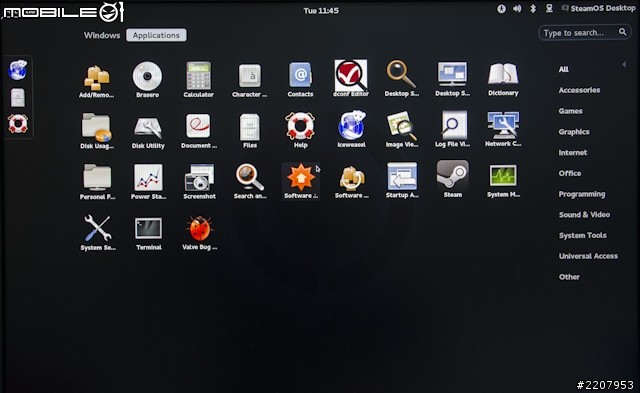The image size is (640, 393).
Task: Open the volume control in top bar
Action: [517, 9]
